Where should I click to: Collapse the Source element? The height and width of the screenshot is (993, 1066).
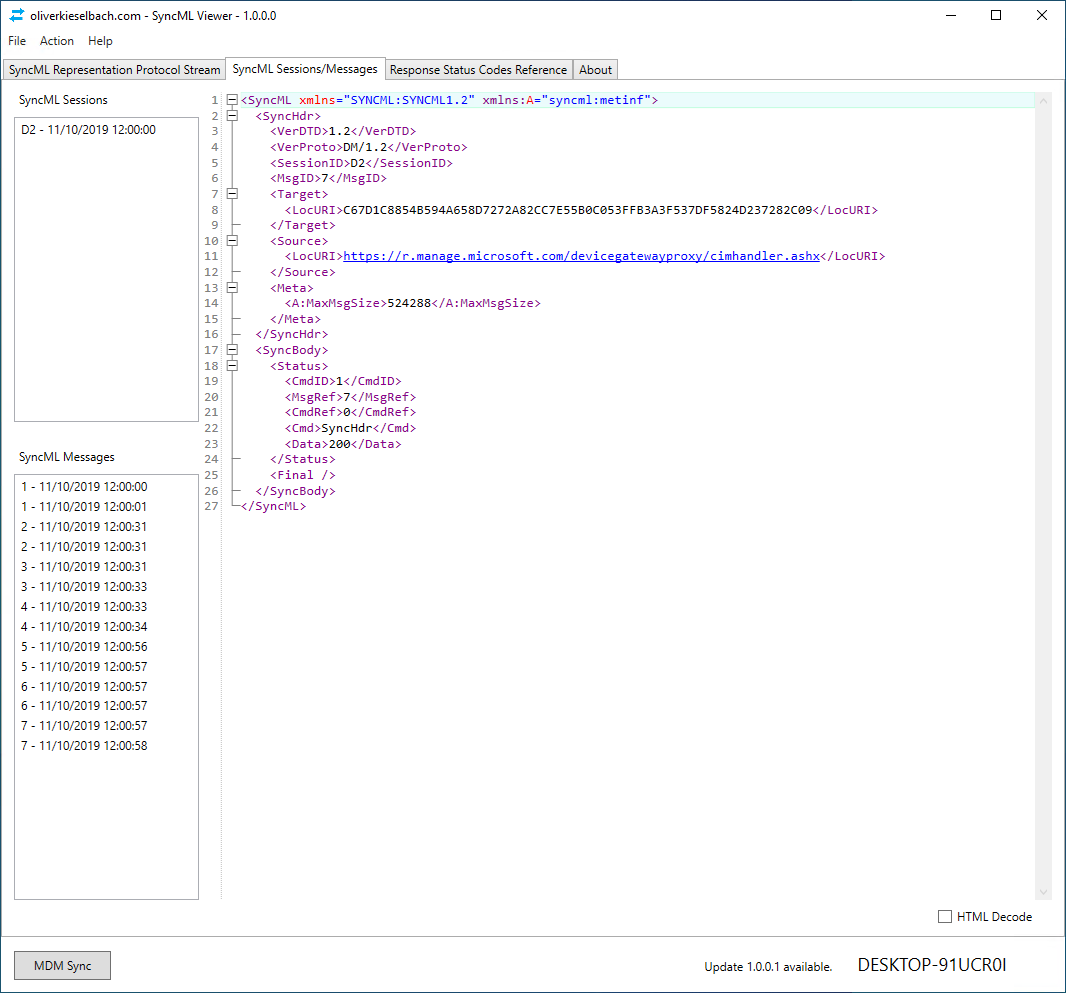231,240
